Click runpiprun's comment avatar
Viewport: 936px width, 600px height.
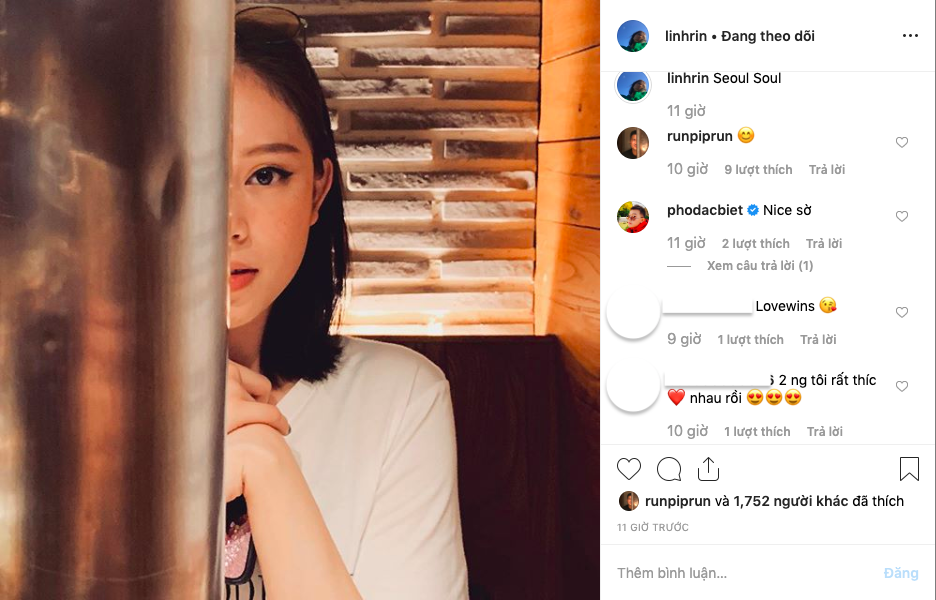click(x=633, y=143)
